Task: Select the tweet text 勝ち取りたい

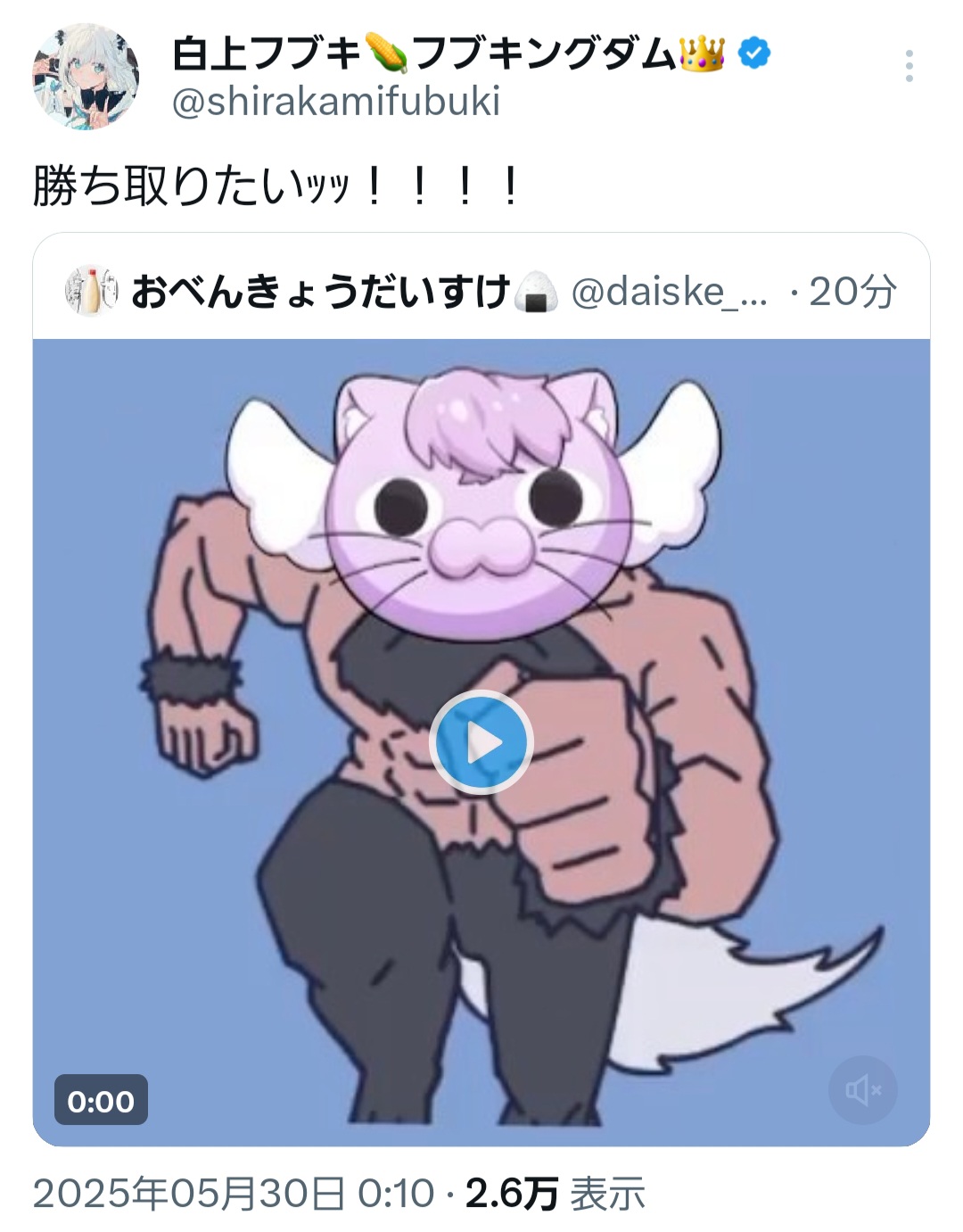Action: [169, 187]
